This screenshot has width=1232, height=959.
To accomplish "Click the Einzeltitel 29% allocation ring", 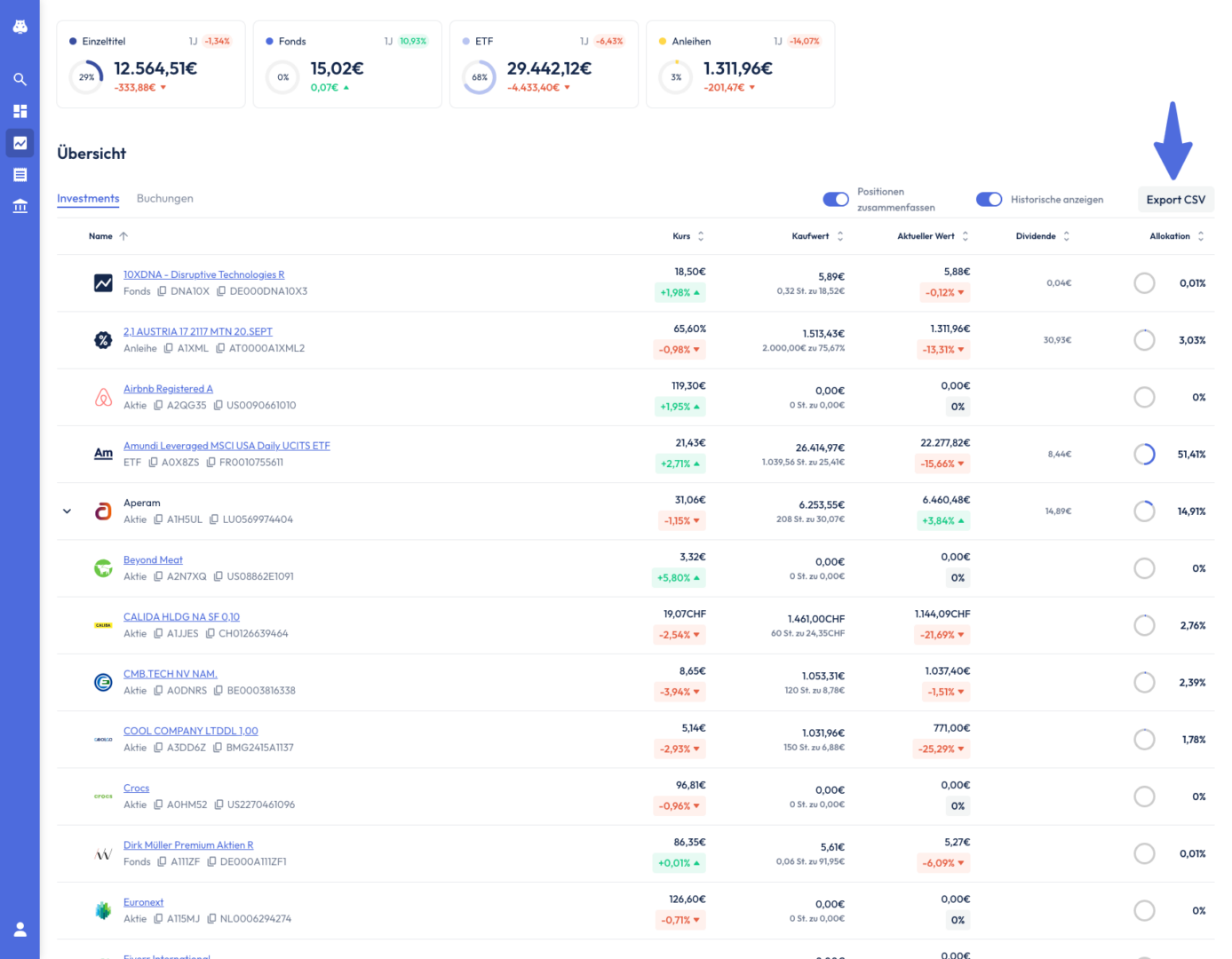I will 86,77.
